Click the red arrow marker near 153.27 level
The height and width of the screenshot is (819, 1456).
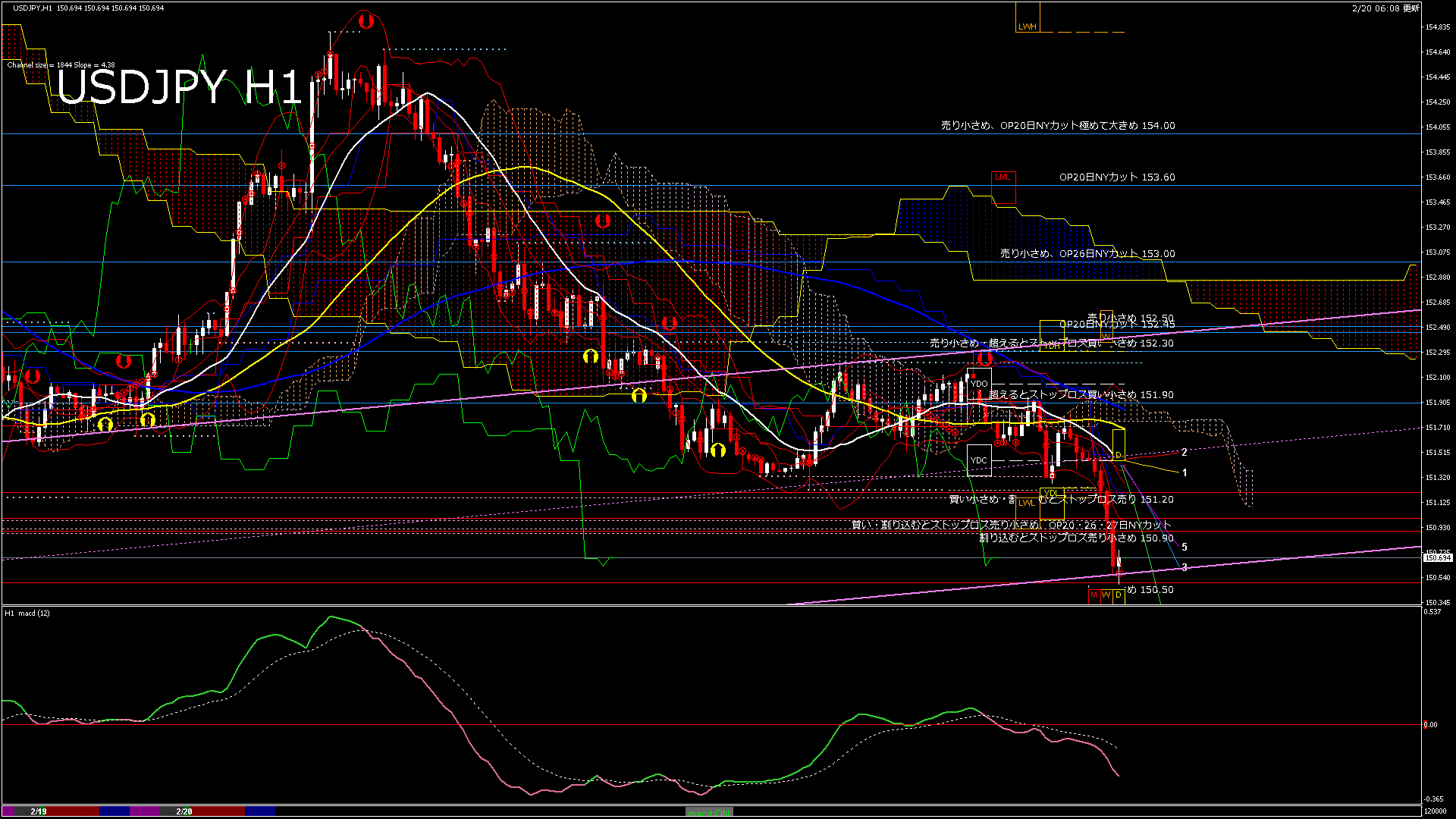pyautogui.click(x=603, y=221)
